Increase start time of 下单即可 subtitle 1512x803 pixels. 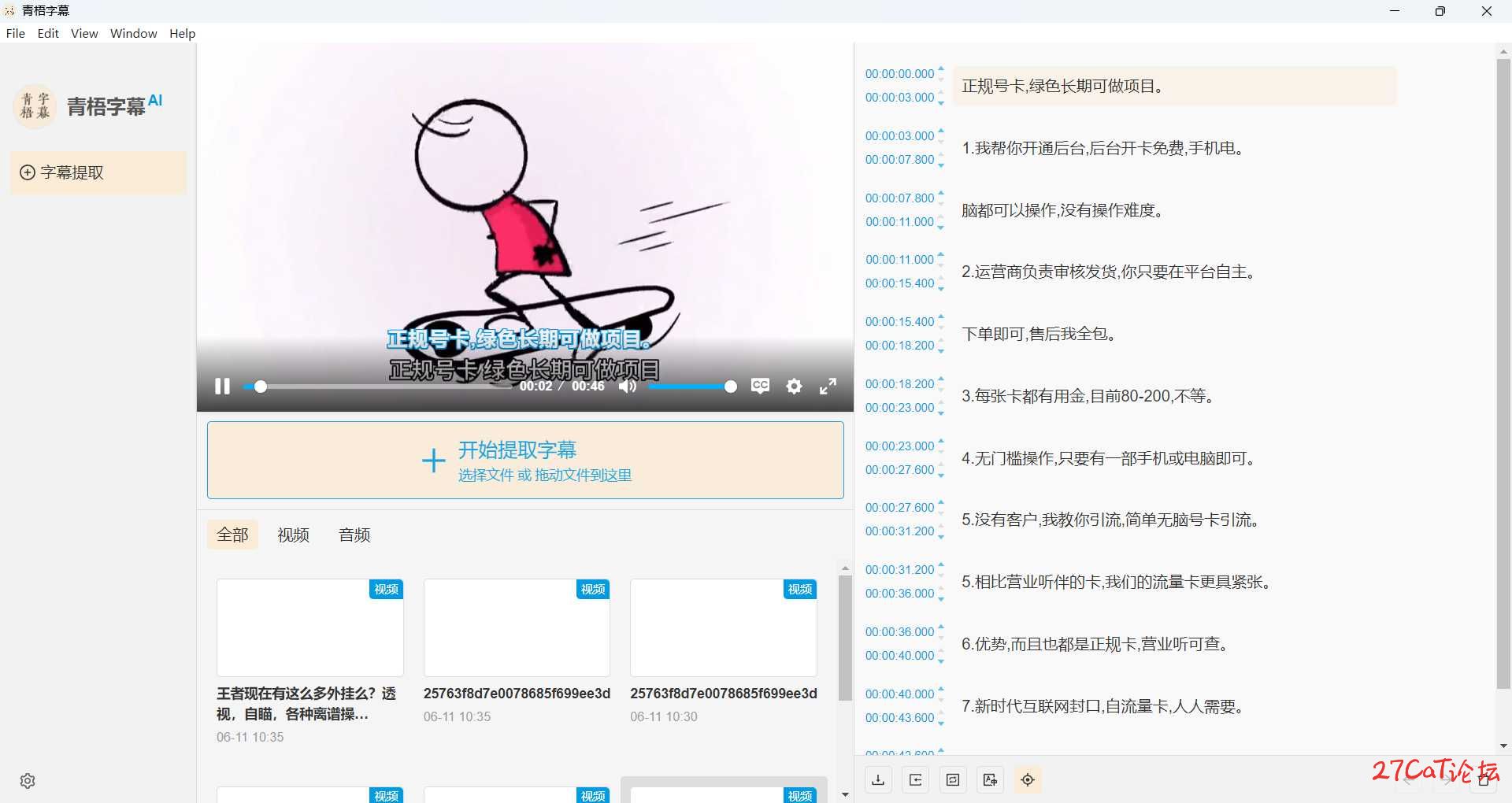[x=941, y=316]
